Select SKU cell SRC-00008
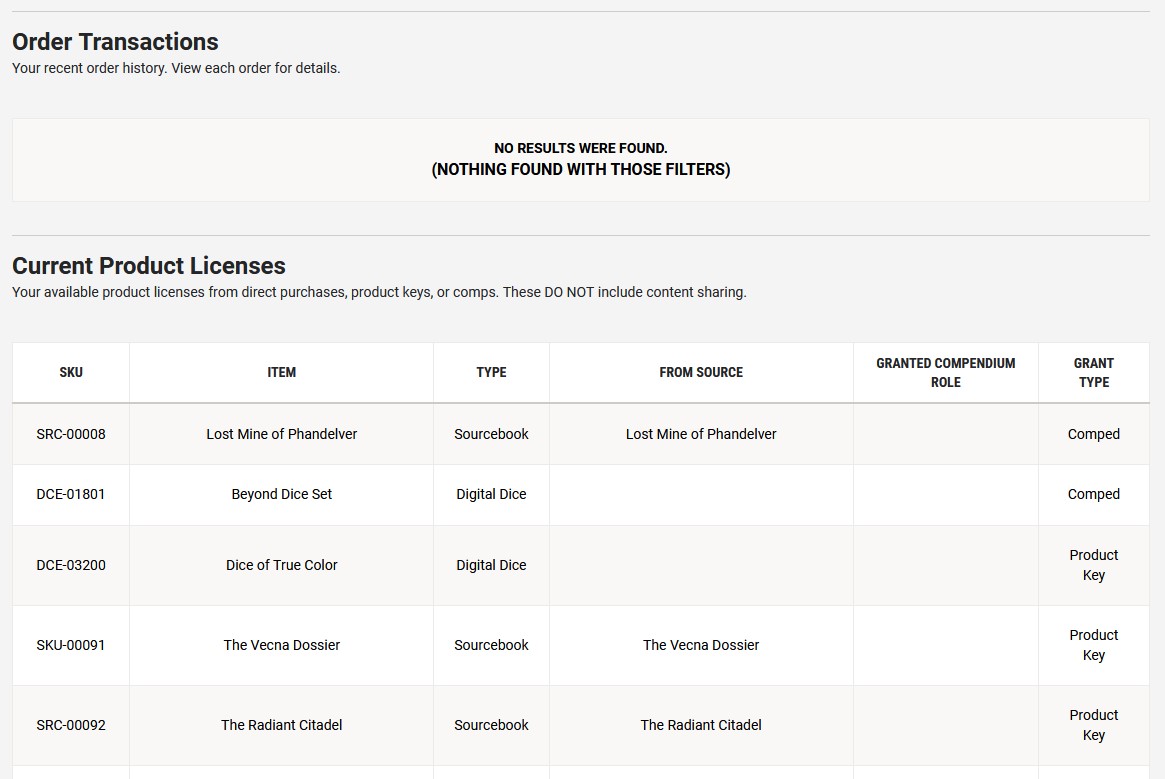1165x779 pixels. [71, 434]
